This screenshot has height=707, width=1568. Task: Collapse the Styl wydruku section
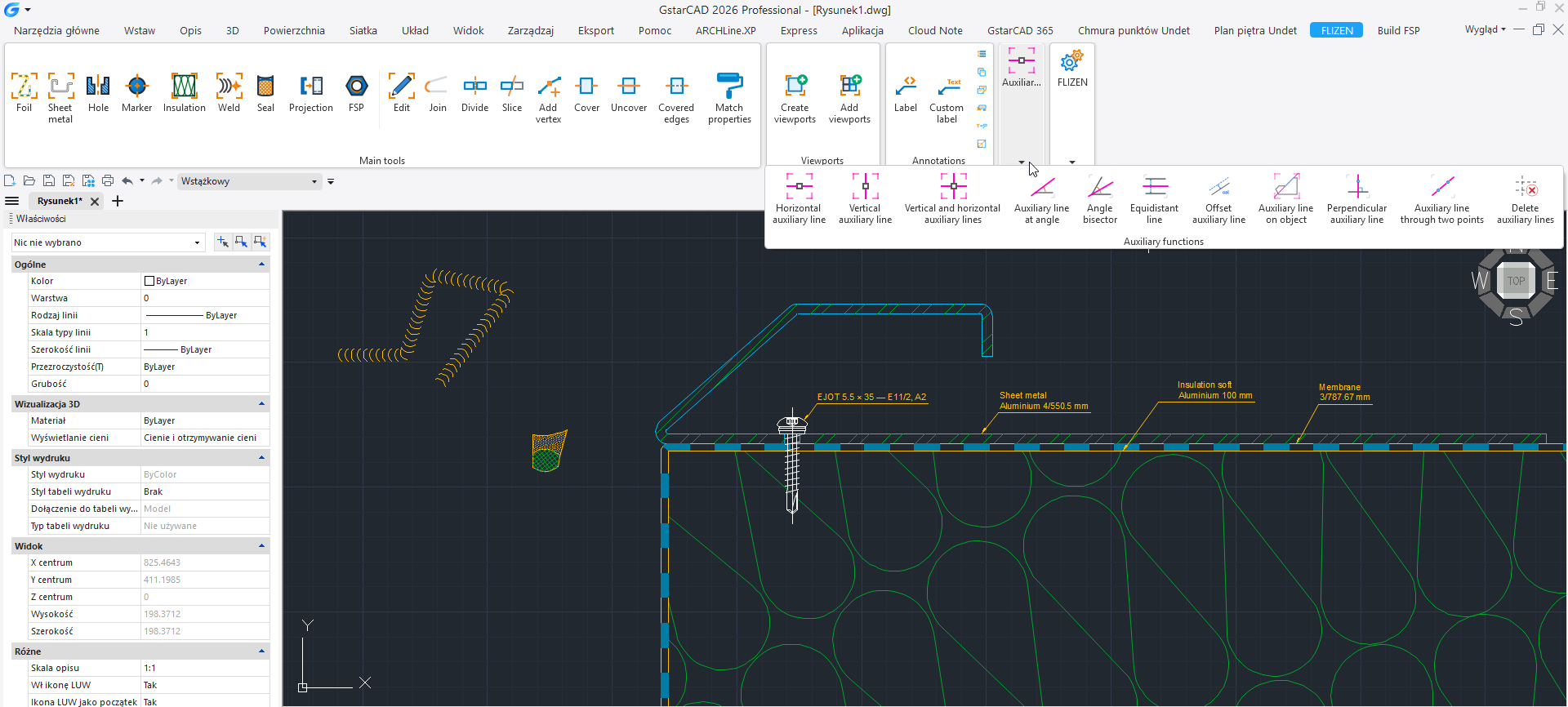[x=261, y=458]
